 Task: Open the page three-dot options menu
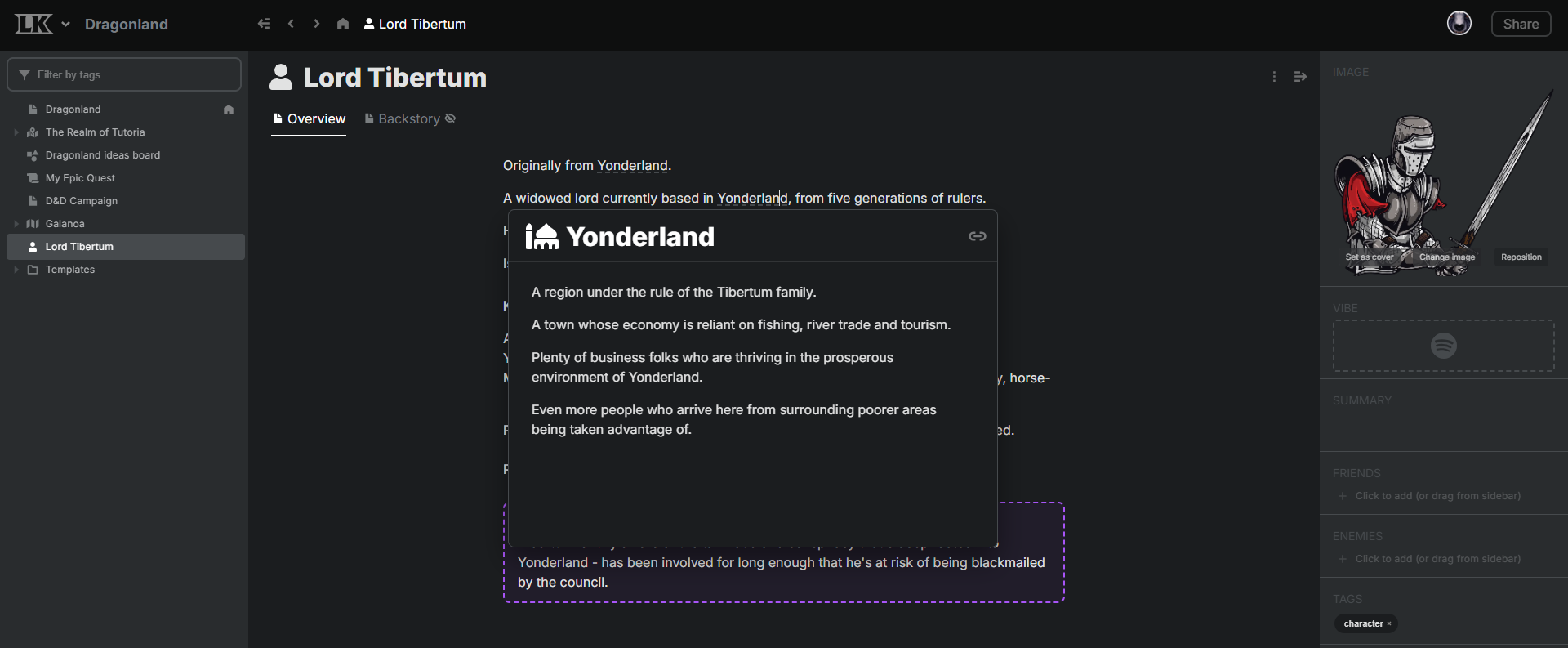(1274, 77)
